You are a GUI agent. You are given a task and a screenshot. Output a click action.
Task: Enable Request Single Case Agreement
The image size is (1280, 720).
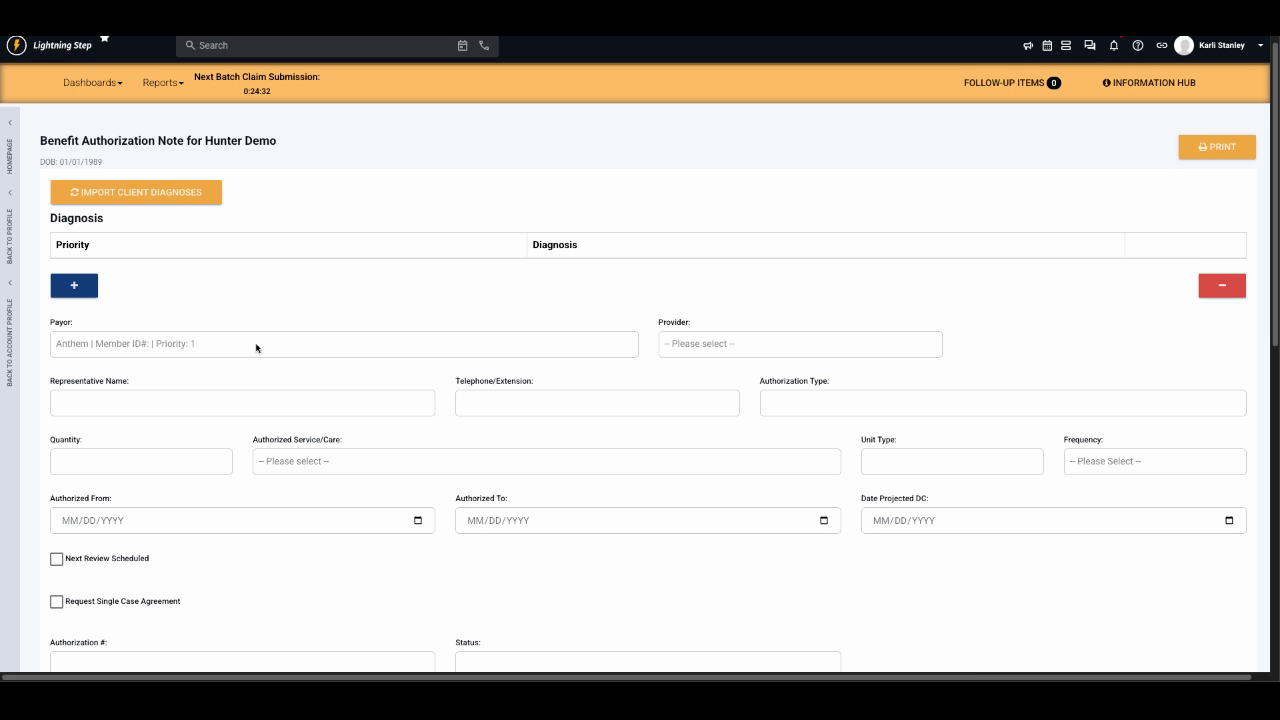click(57, 601)
